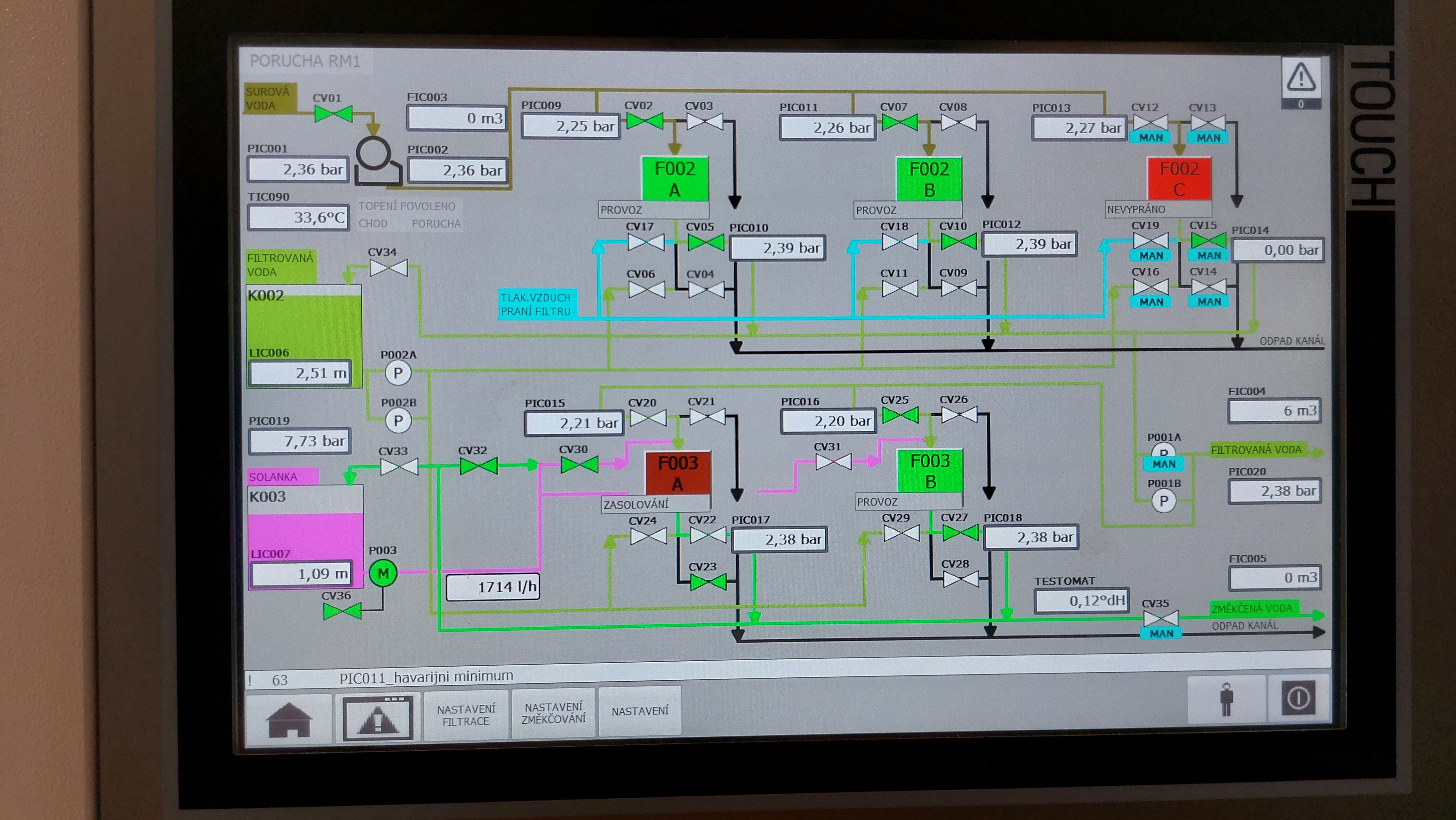Click the home screen icon
The image size is (1456, 820).
[x=289, y=720]
